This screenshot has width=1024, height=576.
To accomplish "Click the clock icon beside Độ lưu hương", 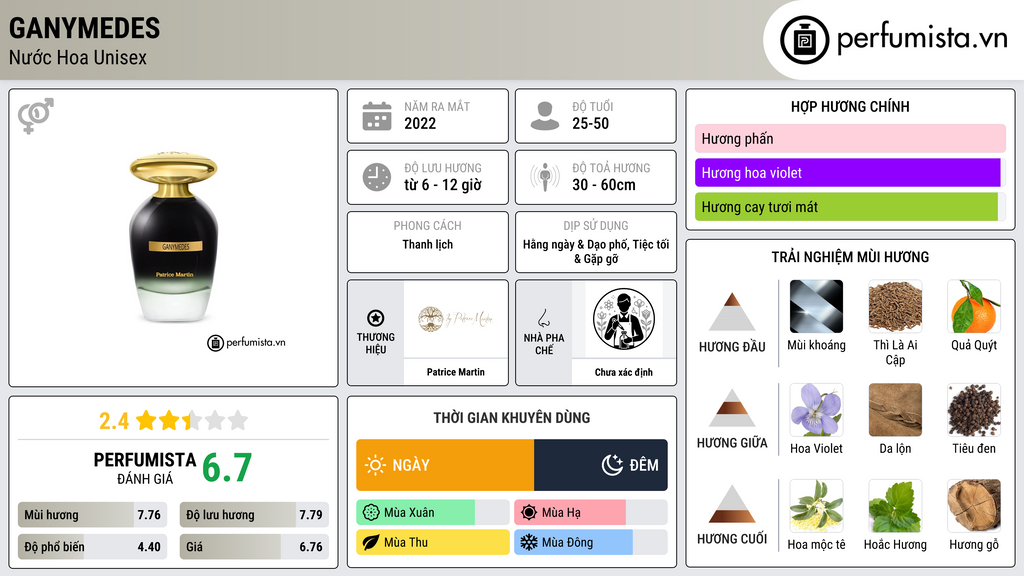I will (x=377, y=177).
